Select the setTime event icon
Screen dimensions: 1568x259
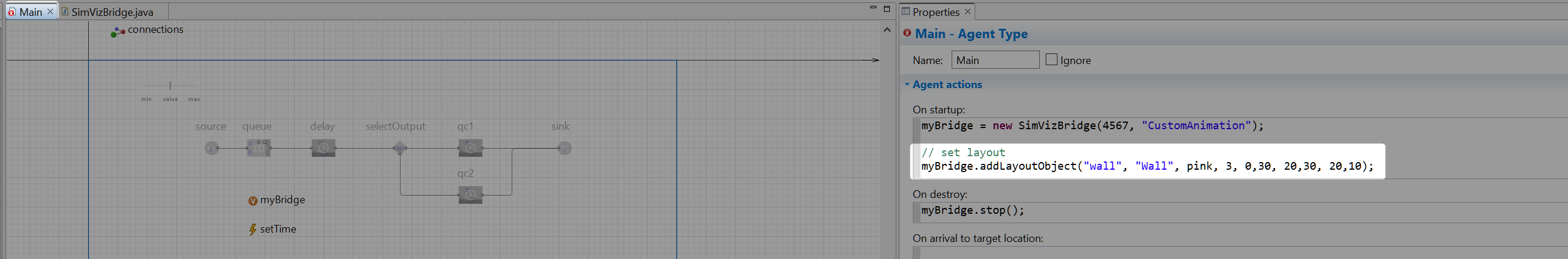coord(252,230)
